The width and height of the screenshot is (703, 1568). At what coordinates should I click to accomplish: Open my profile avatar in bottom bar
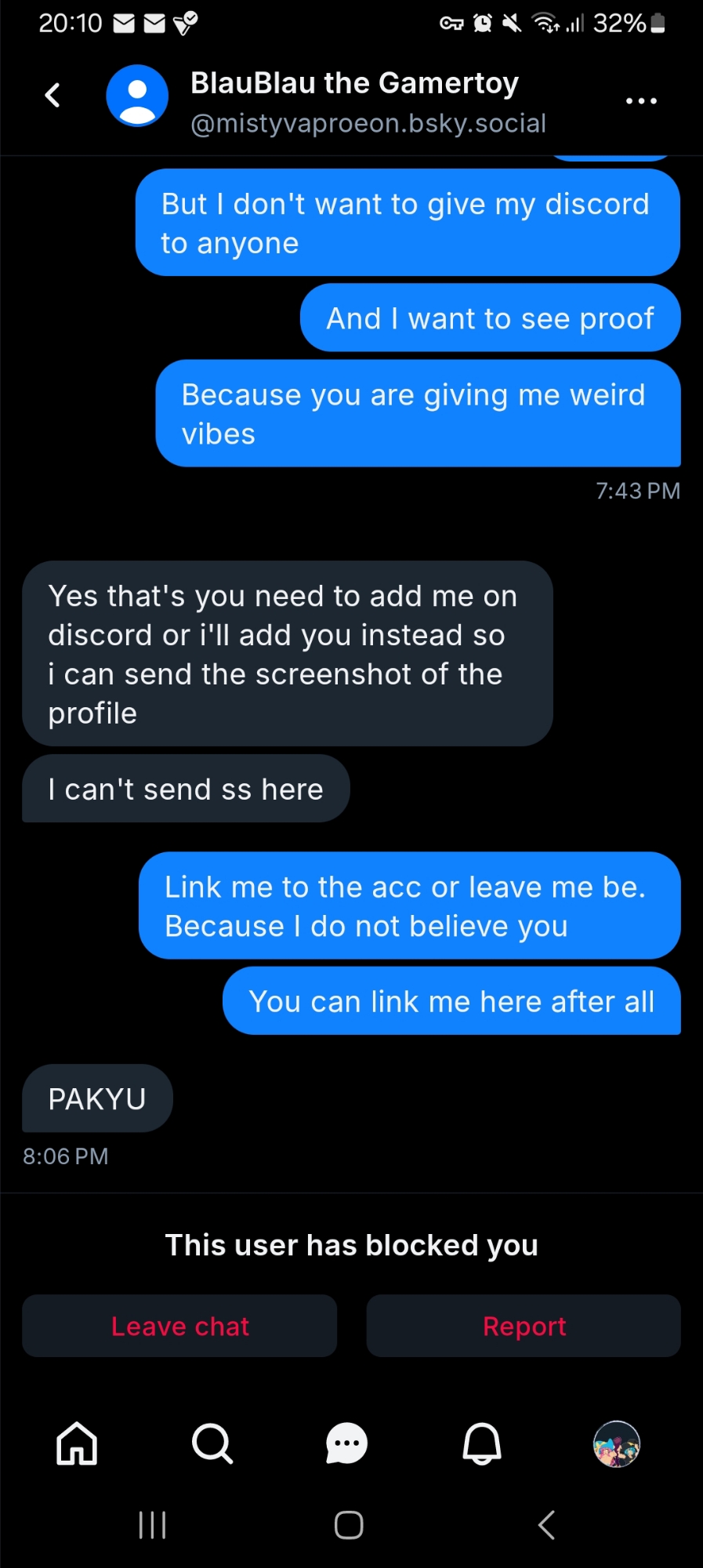tap(617, 1443)
